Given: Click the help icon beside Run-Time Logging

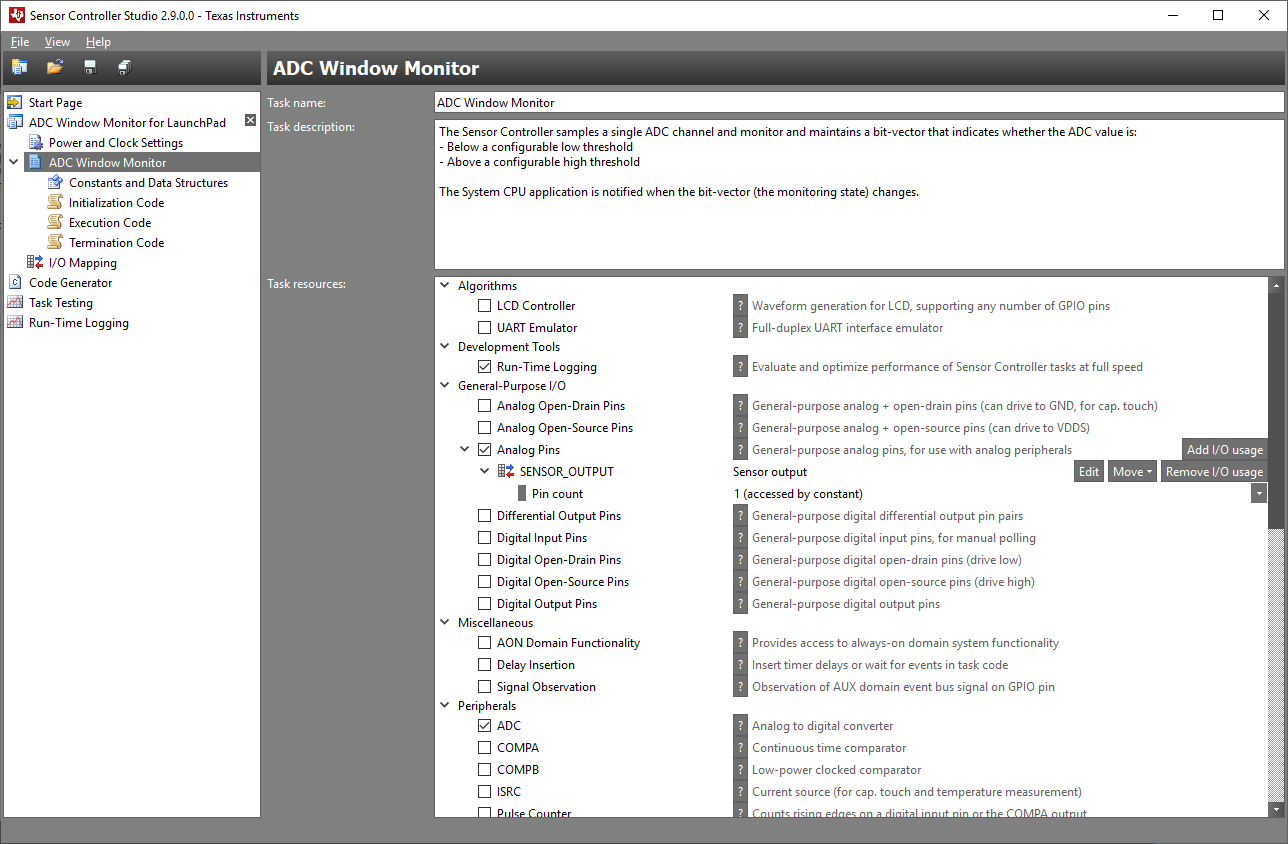Looking at the screenshot, I should click(x=740, y=367).
